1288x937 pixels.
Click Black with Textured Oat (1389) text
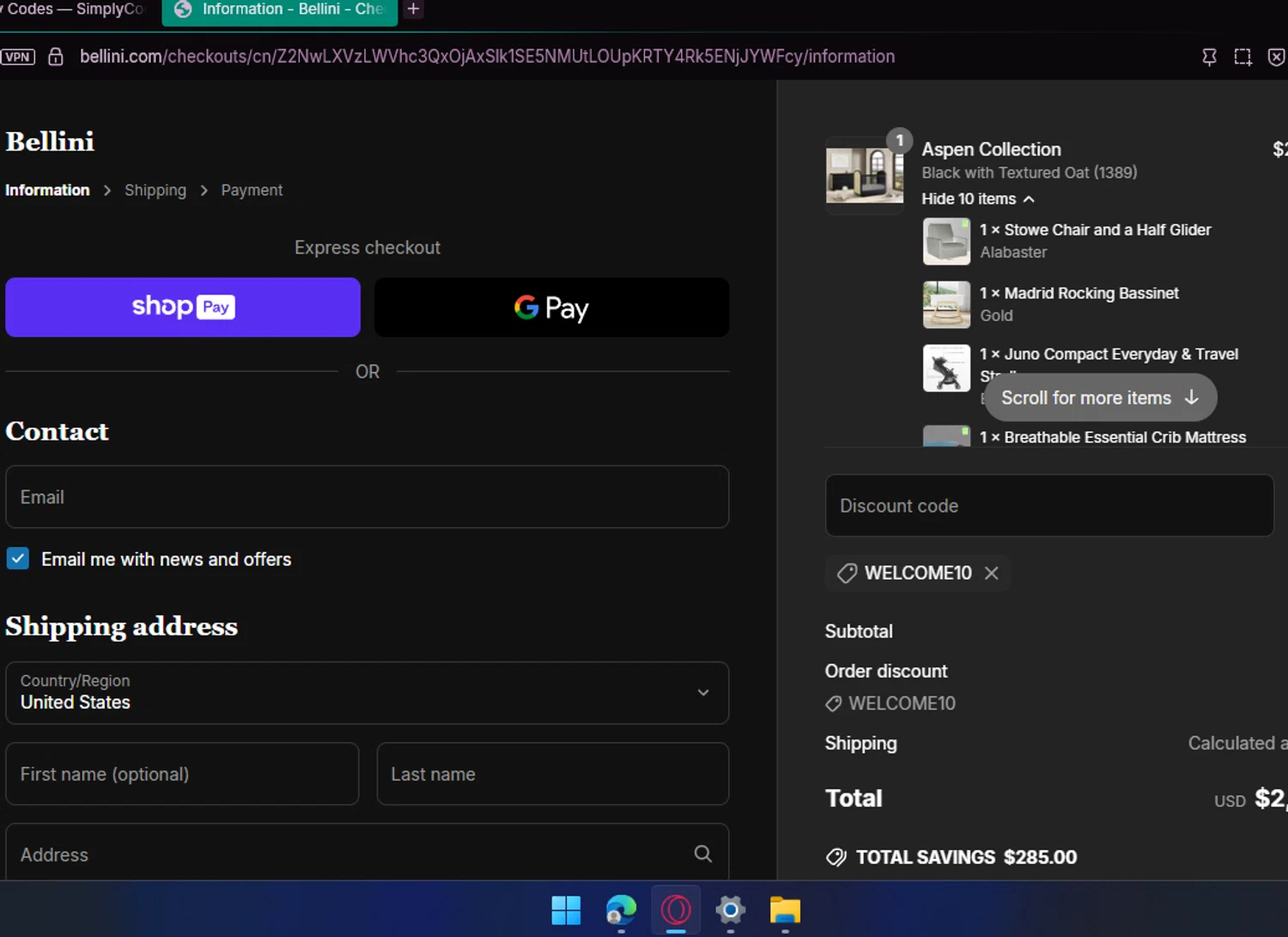(x=1030, y=173)
